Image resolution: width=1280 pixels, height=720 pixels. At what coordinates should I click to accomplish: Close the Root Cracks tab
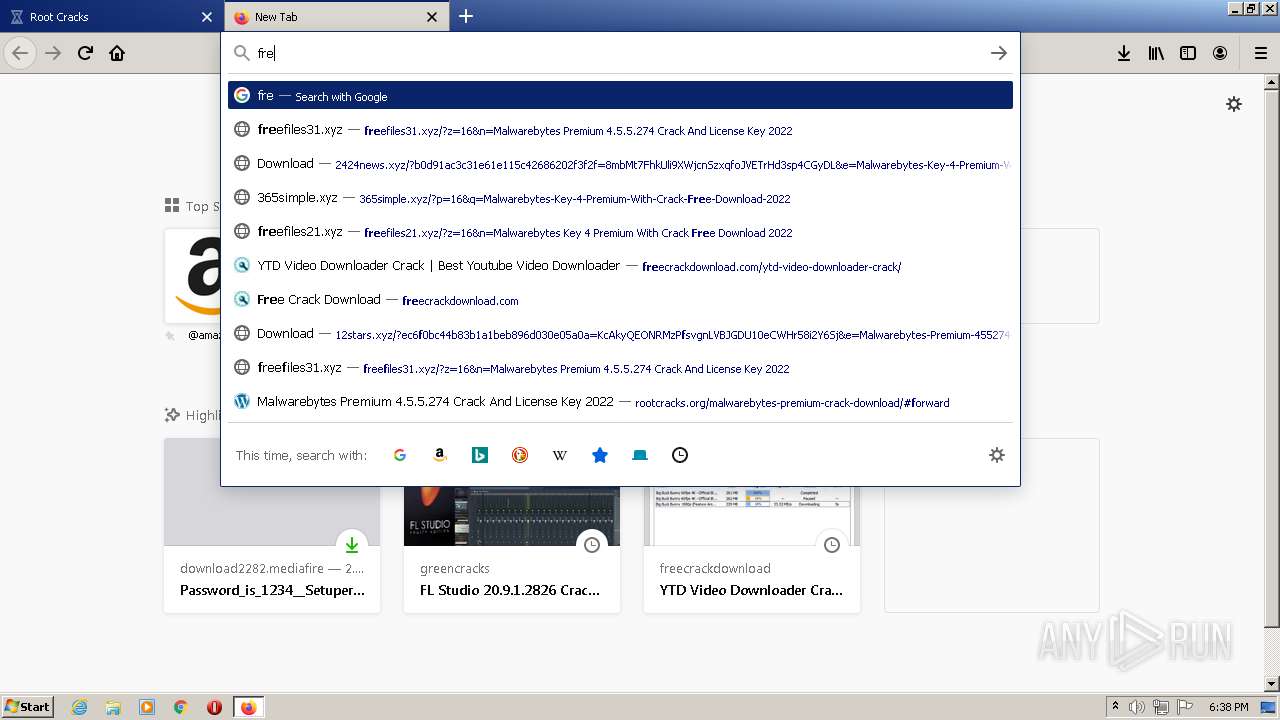[x=207, y=17]
